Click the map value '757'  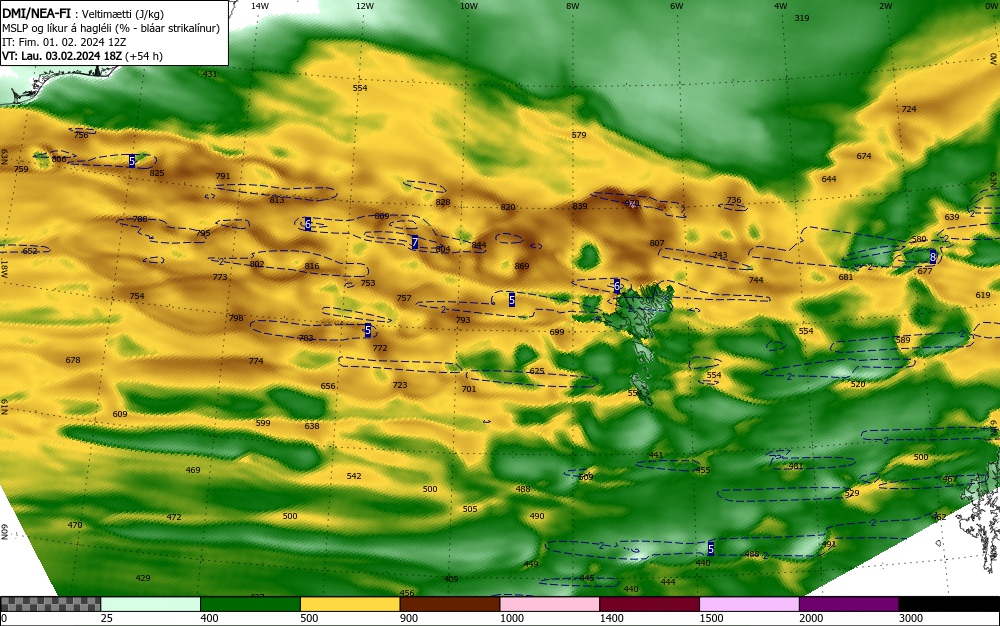click(x=404, y=298)
